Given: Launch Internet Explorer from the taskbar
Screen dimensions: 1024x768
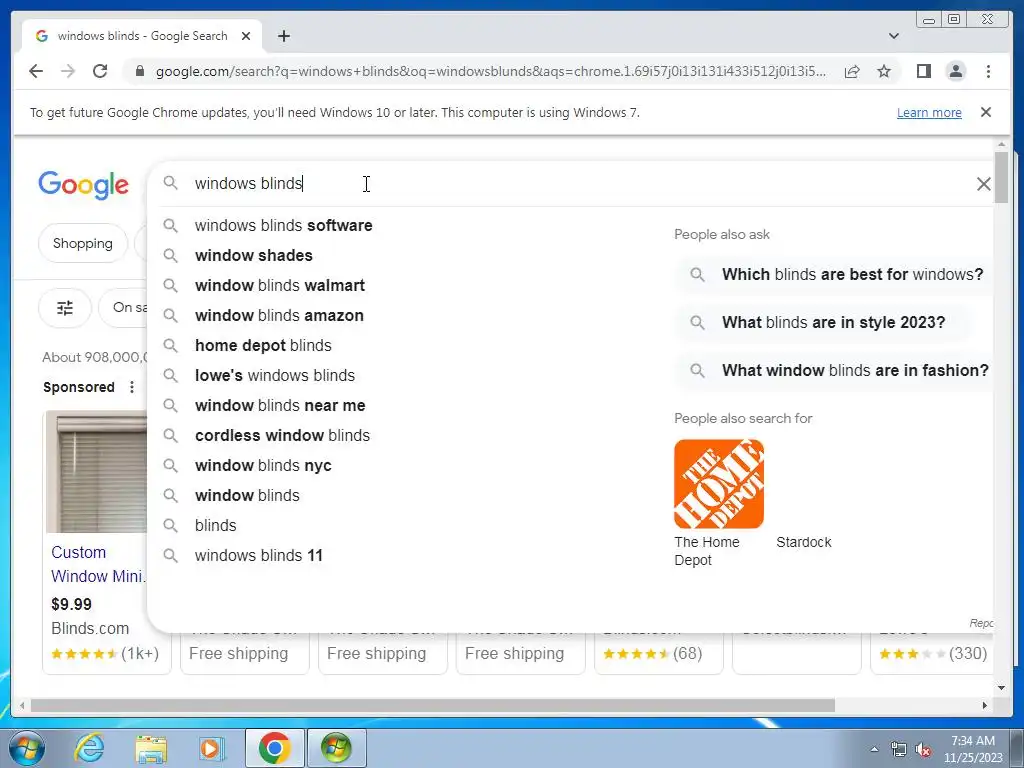Looking at the screenshot, I should point(89,748).
